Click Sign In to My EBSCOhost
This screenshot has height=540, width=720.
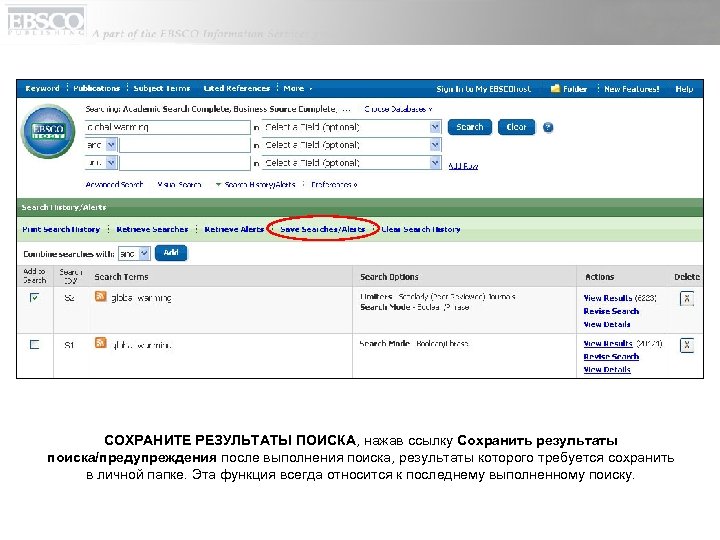[484, 89]
